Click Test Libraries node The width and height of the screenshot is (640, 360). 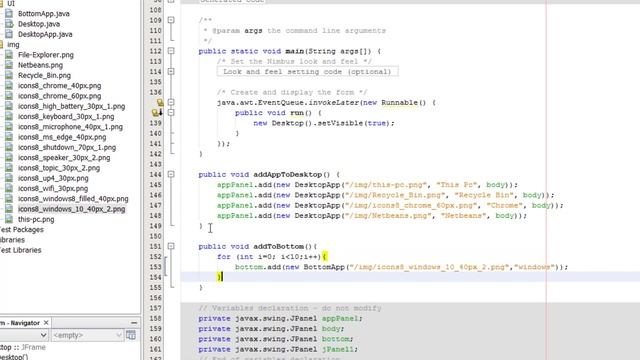click(20, 250)
